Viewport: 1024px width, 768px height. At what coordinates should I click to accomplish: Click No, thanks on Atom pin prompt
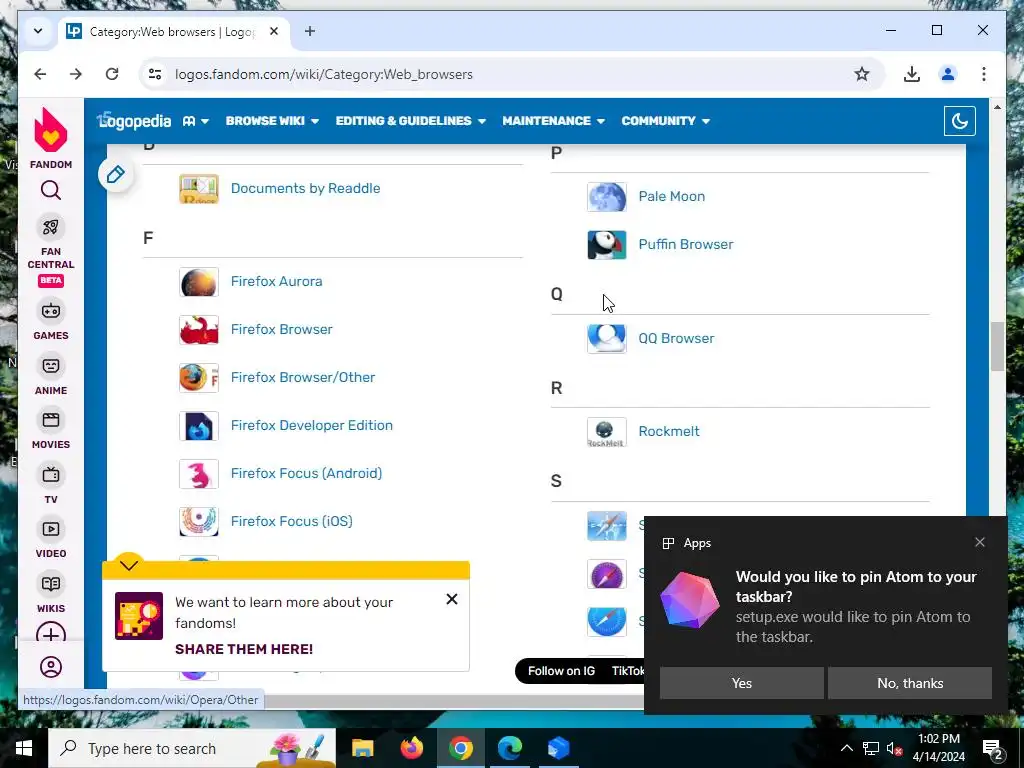click(x=910, y=683)
